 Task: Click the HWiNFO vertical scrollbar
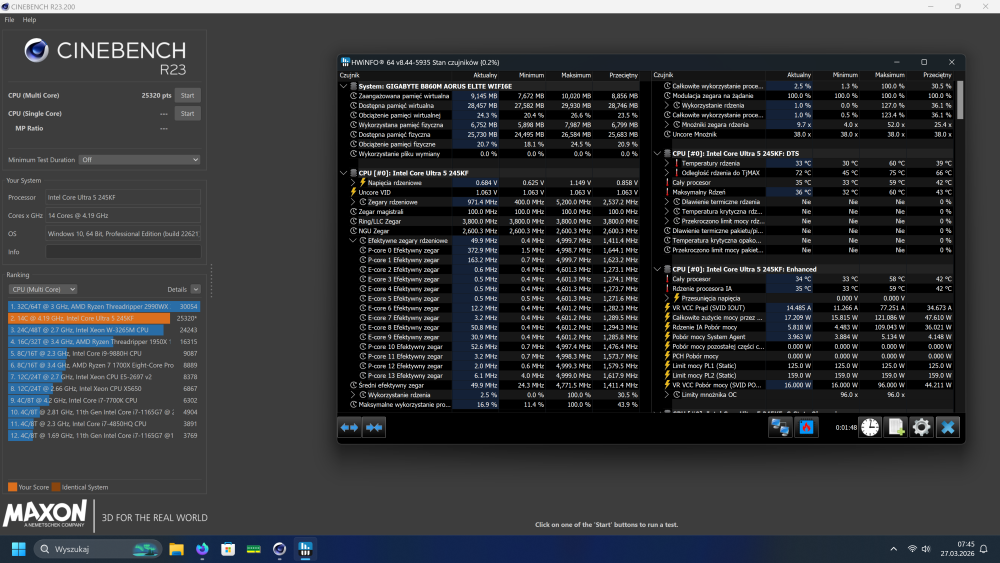coord(960,99)
